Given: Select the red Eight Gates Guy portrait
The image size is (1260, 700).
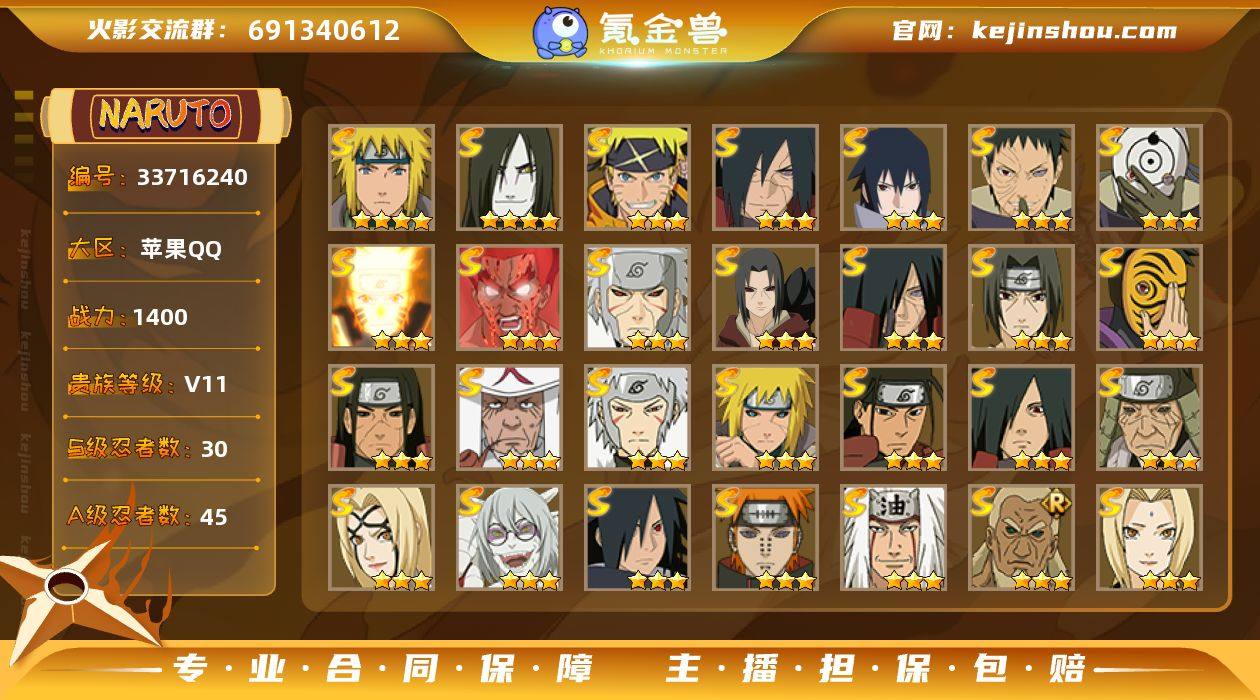Looking at the screenshot, I should 509,297.
